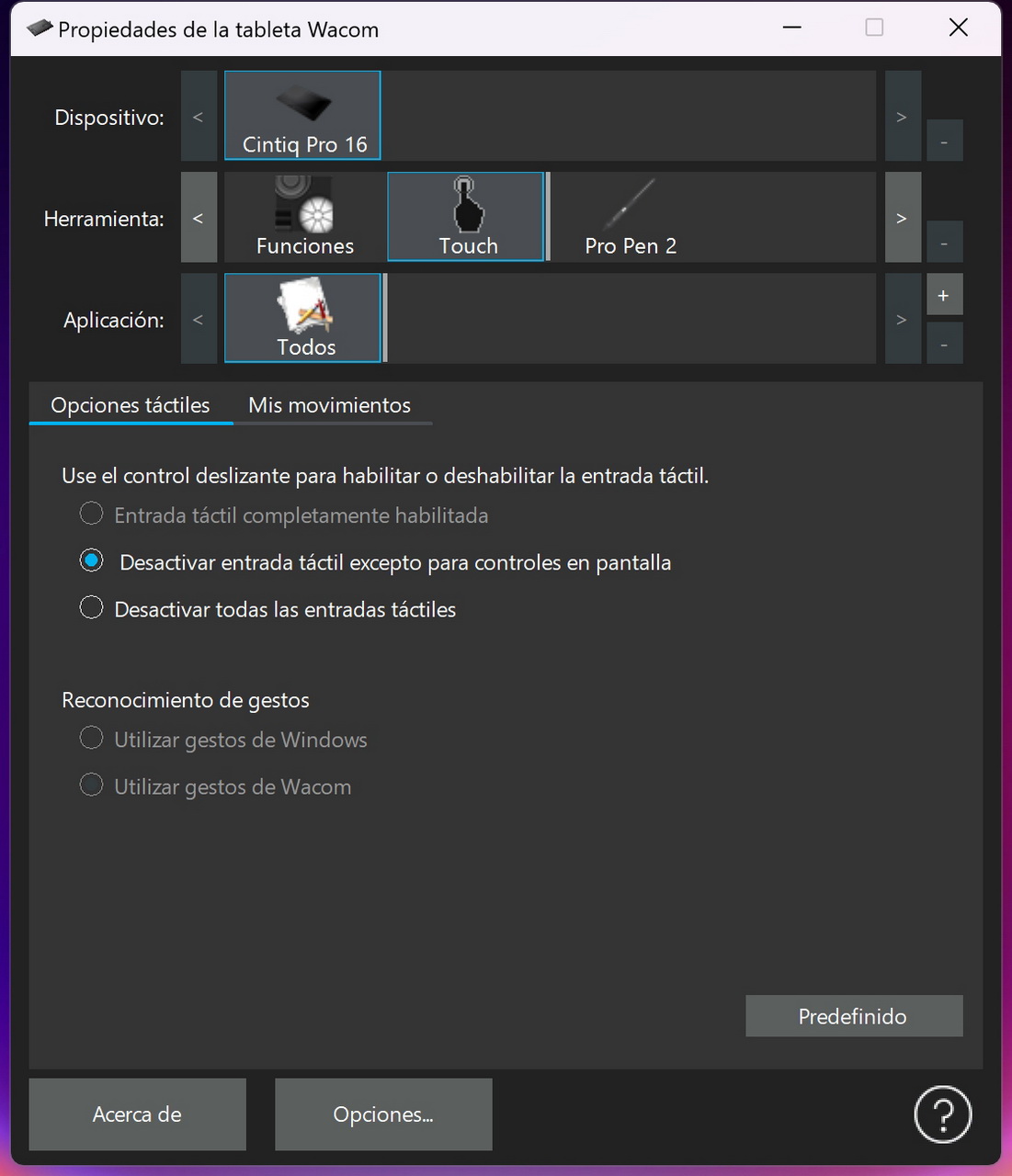Click the Opciones... button
The image size is (1012, 1176).
tap(383, 1114)
